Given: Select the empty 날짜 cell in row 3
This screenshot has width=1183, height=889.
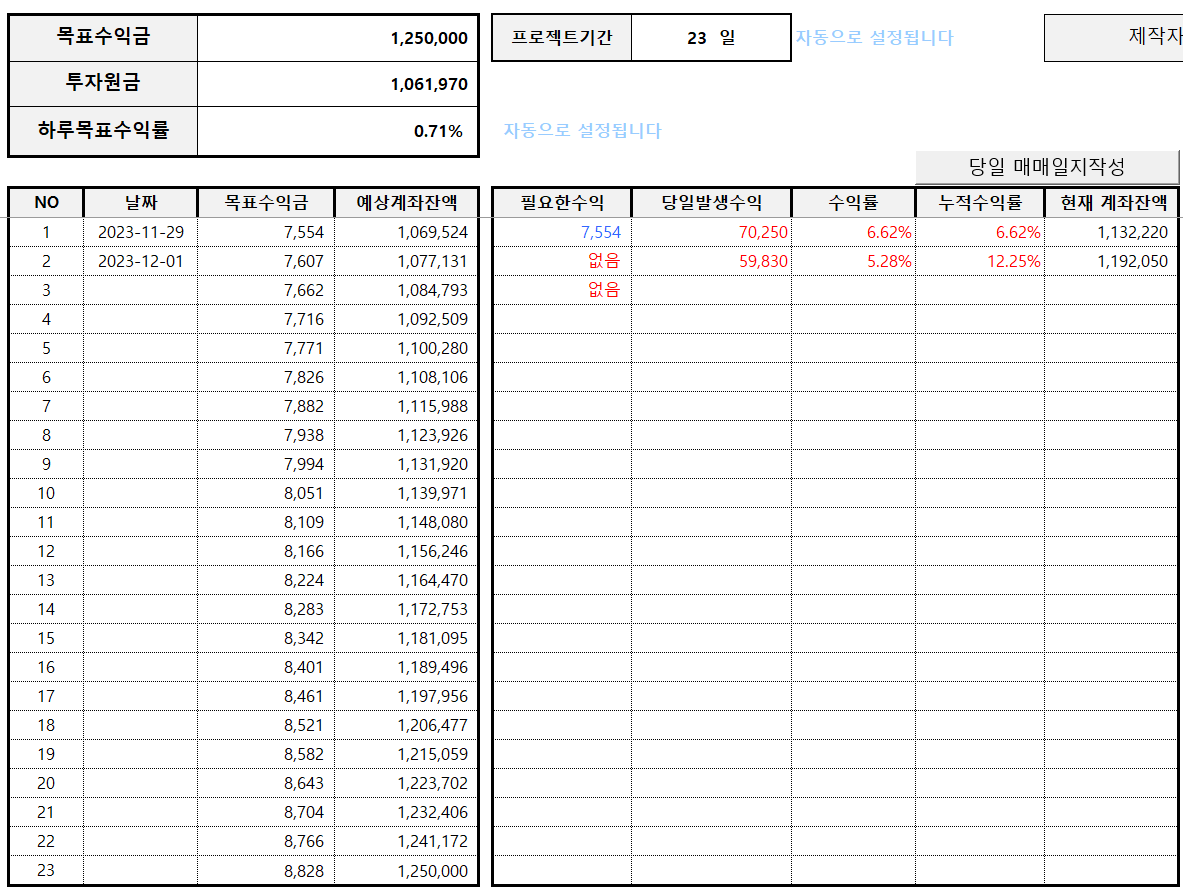Looking at the screenshot, I should tap(140, 290).
